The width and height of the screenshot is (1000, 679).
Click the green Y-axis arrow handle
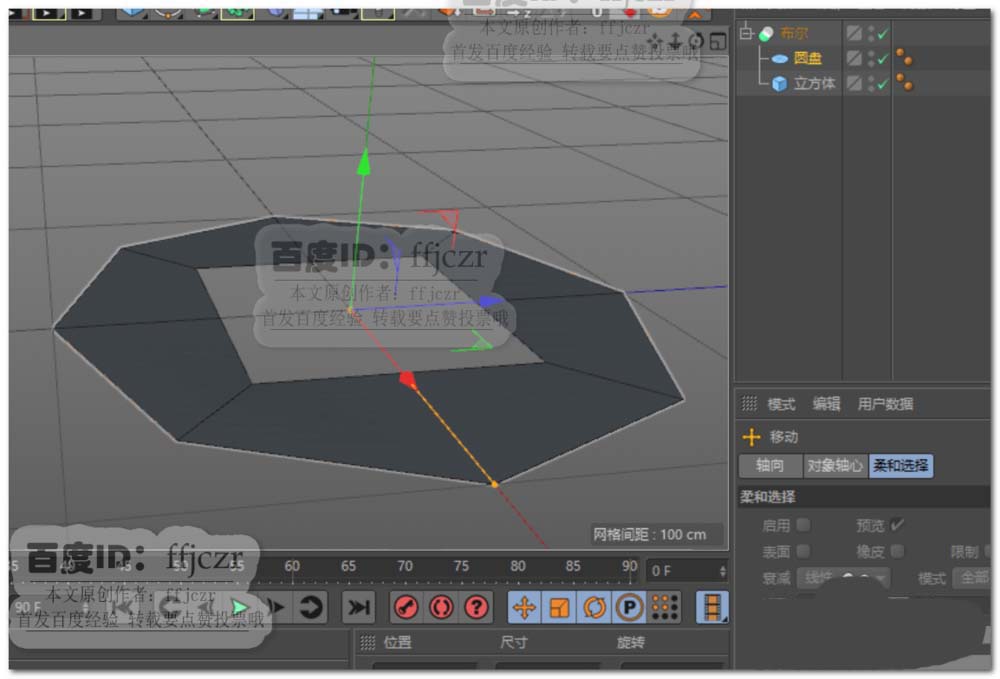tap(364, 162)
